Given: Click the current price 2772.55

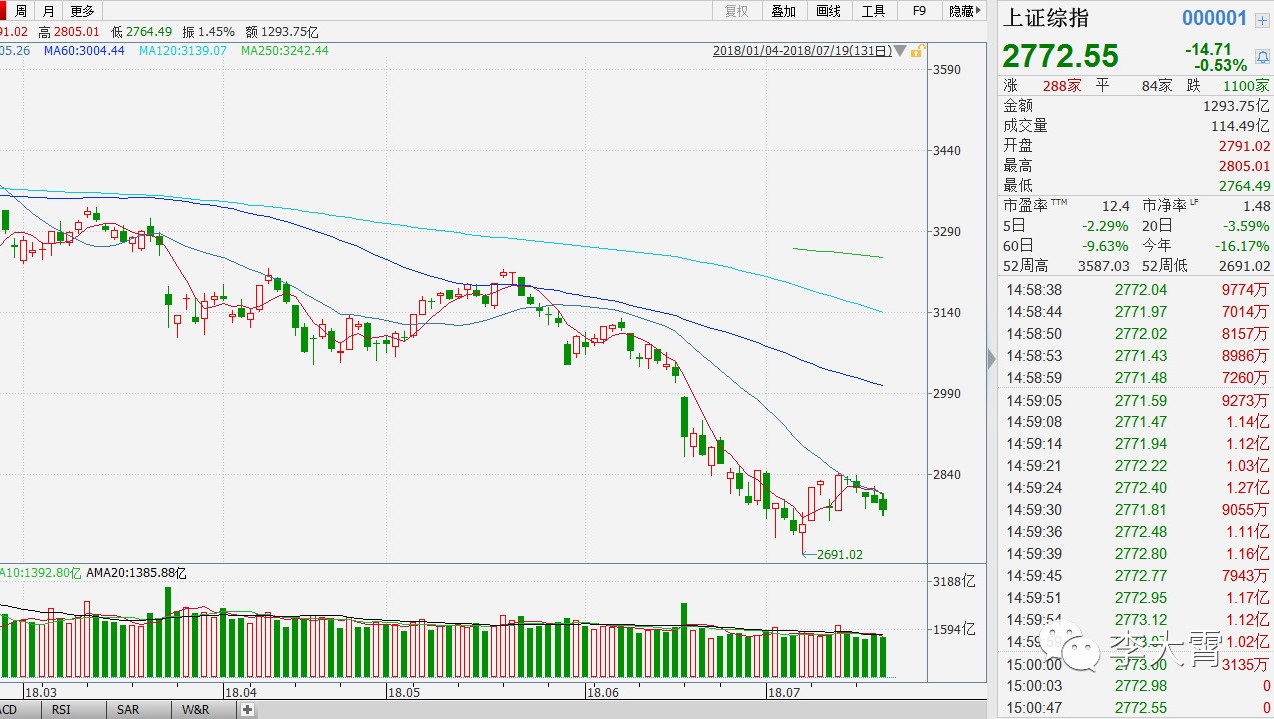Looking at the screenshot, I should pos(1061,56).
